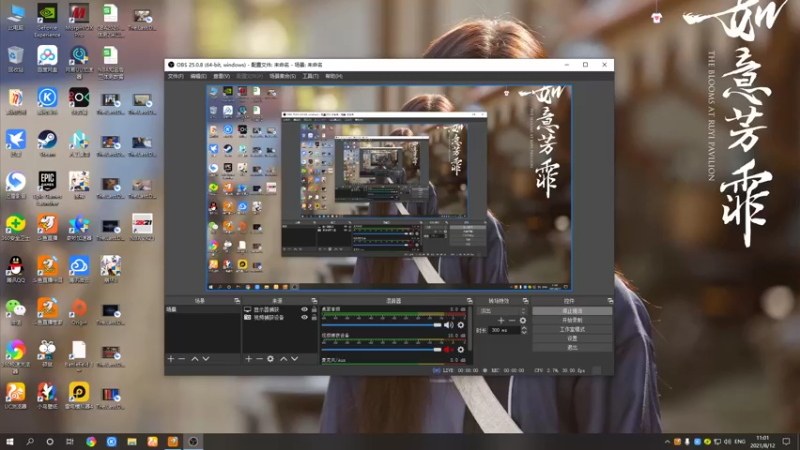Image resolution: width=800 pixels, height=450 pixels.
Task: Select the Epic Games Launcher desktop icon
Action: coord(47,188)
